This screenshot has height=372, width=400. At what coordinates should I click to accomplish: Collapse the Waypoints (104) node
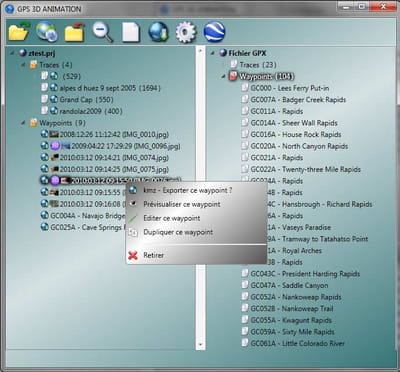pos(224,77)
